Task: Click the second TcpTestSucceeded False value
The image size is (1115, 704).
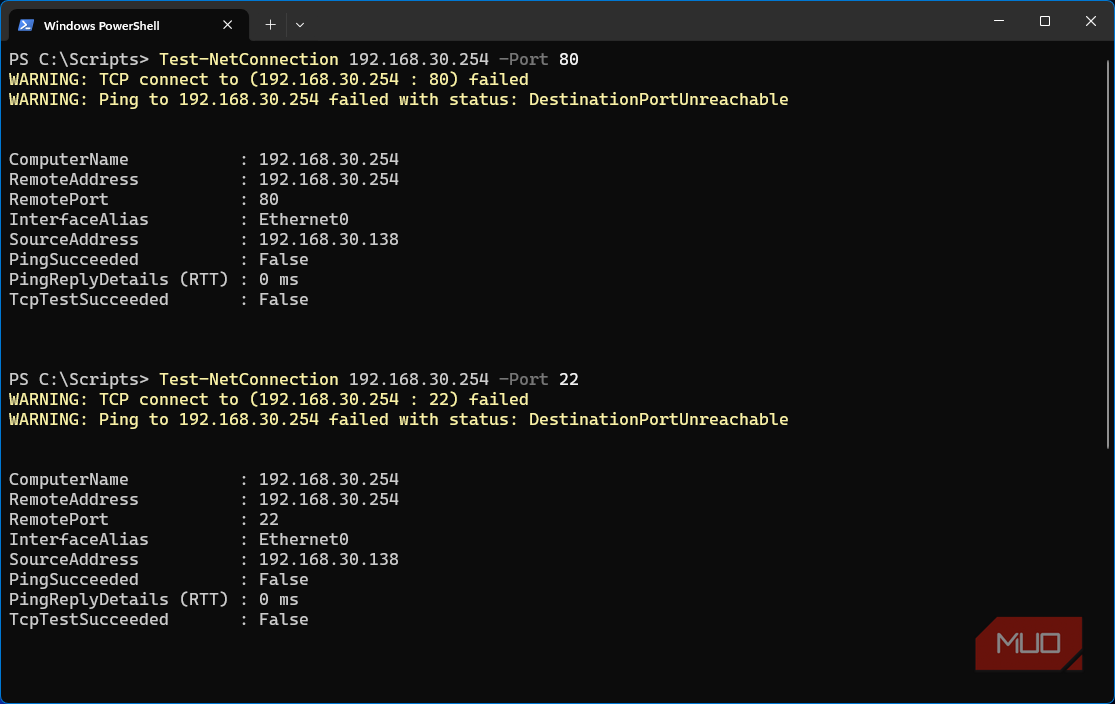Action: click(284, 619)
